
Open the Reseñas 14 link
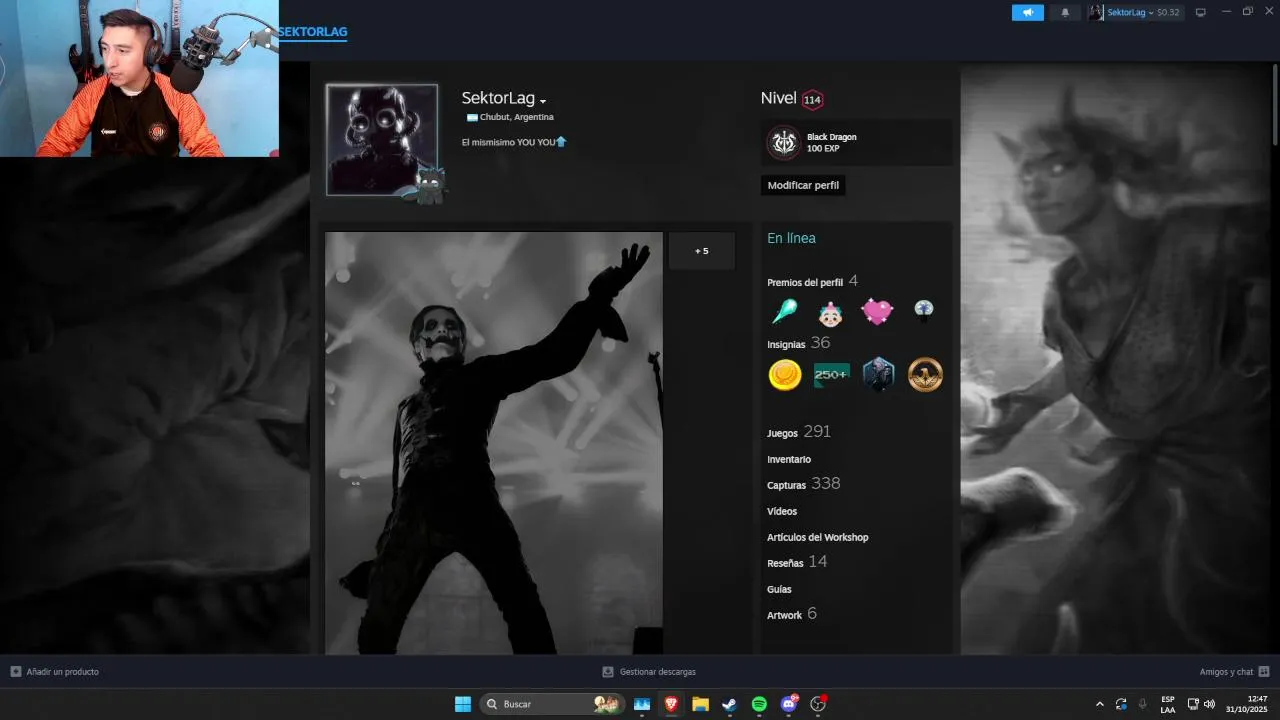coord(797,562)
